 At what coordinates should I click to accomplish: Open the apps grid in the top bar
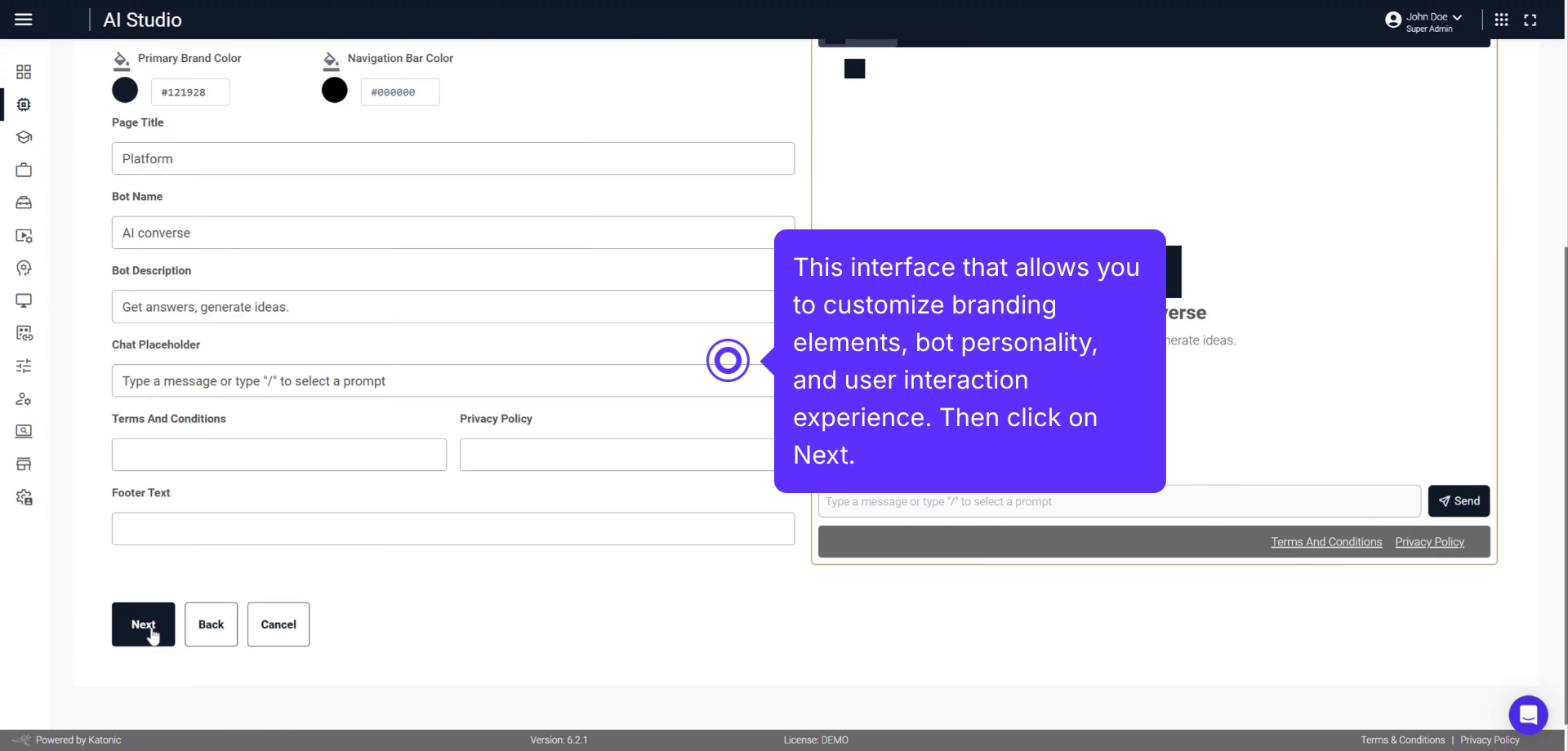pyautogui.click(x=1502, y=19)
